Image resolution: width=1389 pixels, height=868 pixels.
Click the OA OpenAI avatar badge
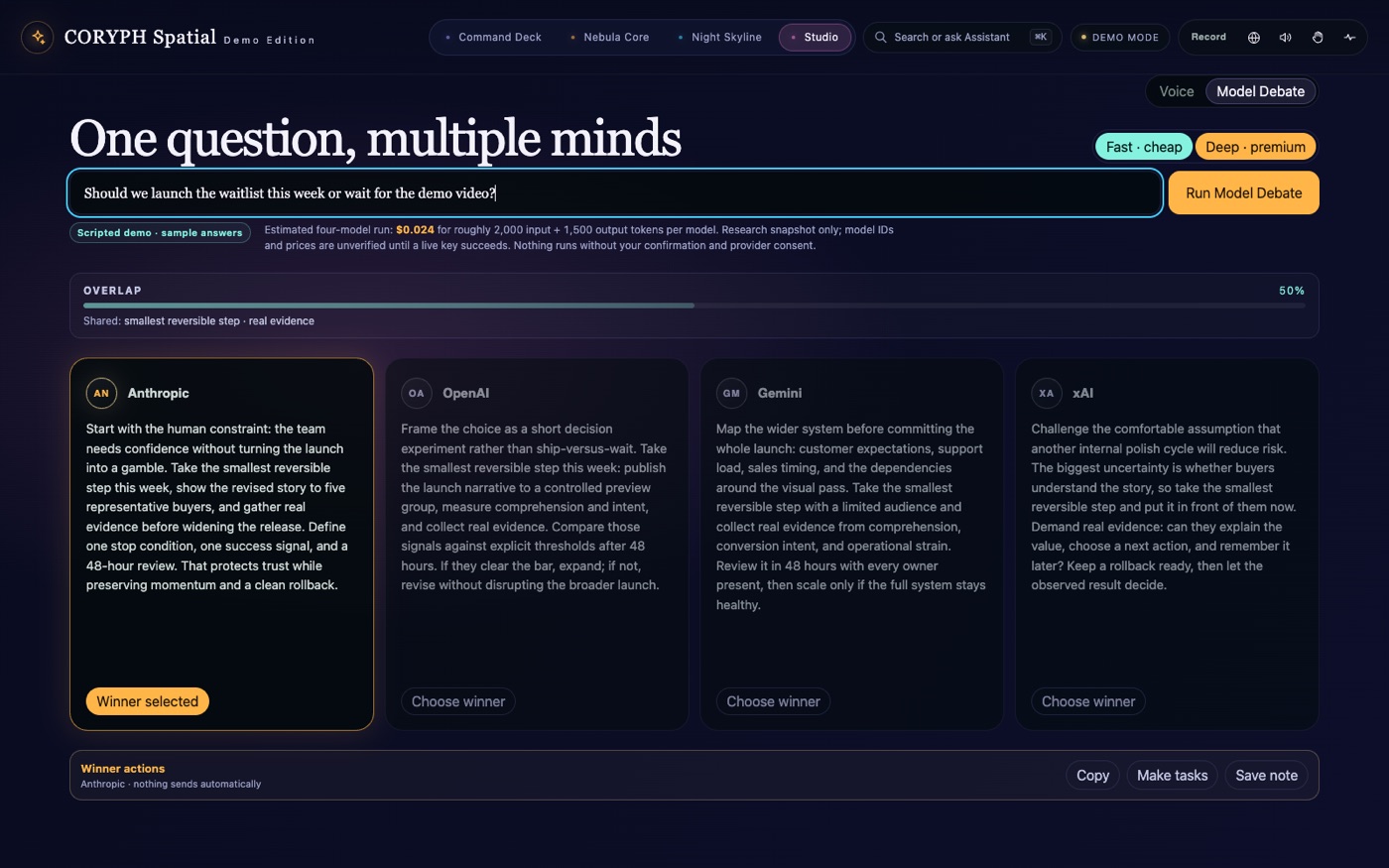coord(417,393)
